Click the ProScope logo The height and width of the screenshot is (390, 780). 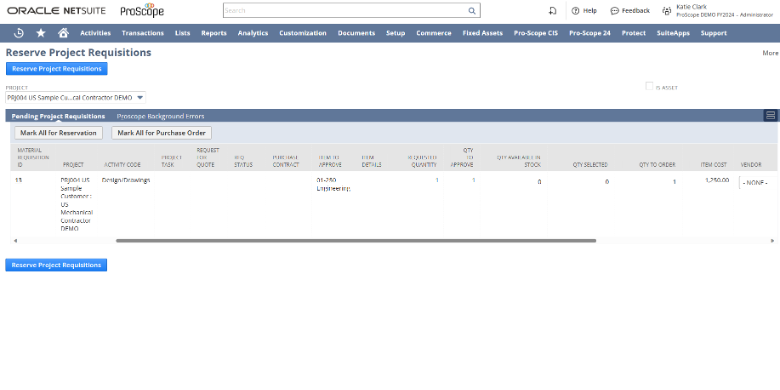[x=142, y=10]
